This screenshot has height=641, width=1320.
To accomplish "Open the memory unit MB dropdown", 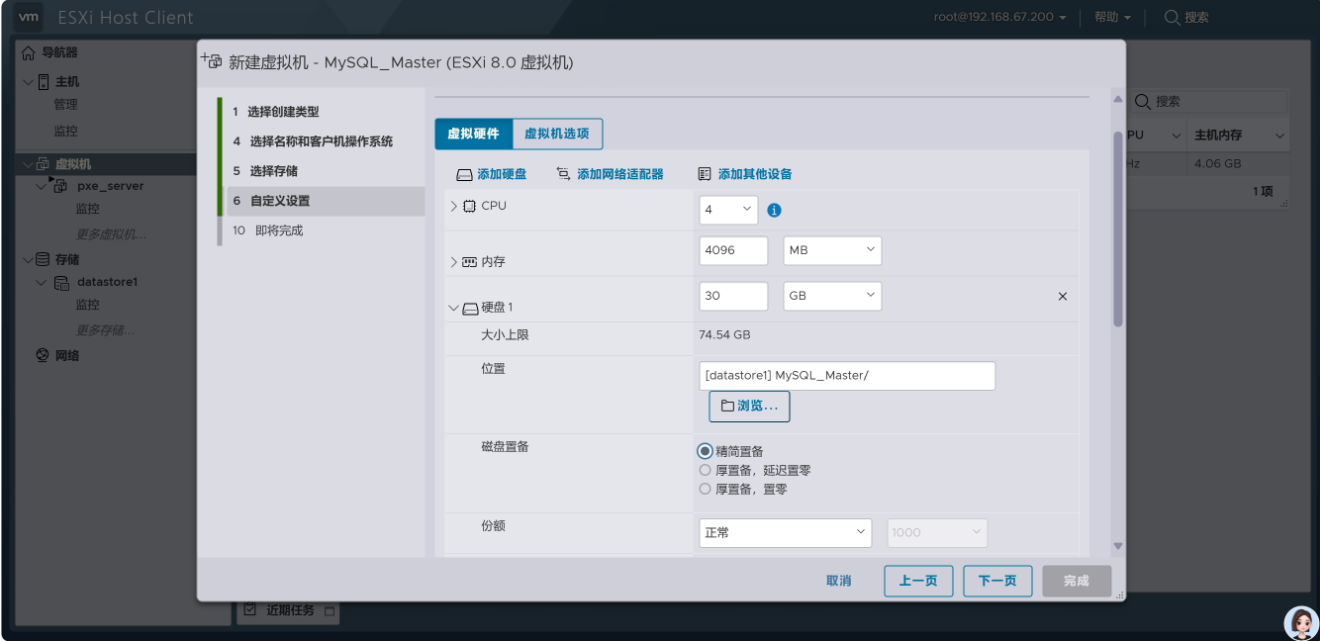I will click(832, 250).
